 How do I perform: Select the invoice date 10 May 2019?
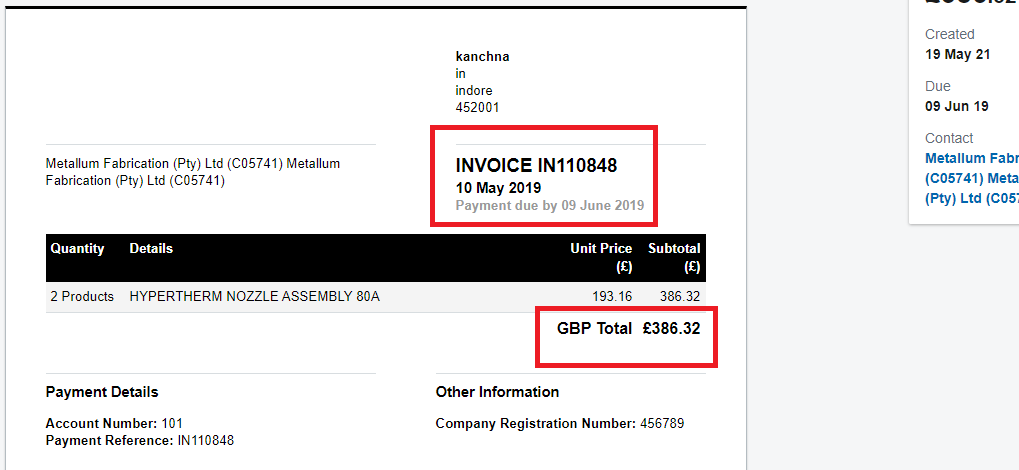pyautogui.click(x=498, y=188)
